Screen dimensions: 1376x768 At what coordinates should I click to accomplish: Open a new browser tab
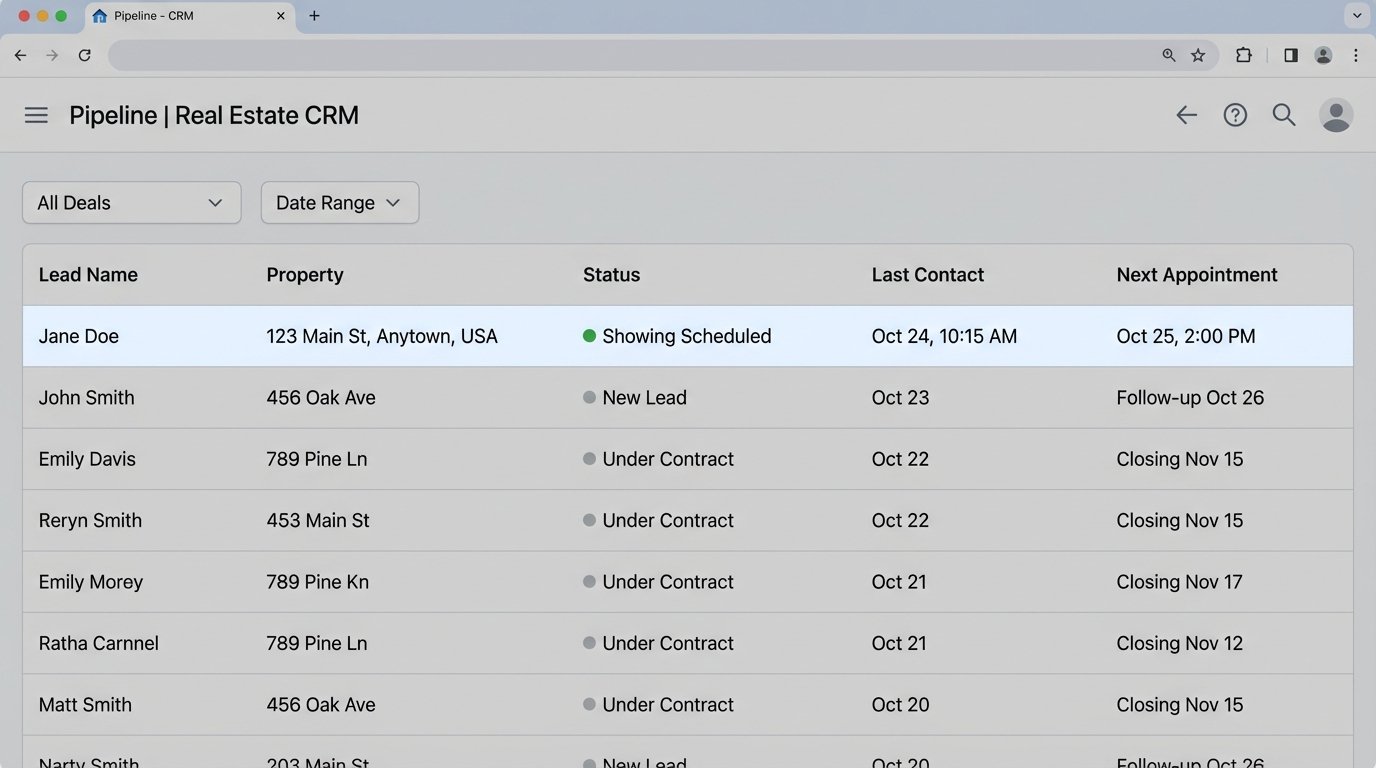[314, 15]
